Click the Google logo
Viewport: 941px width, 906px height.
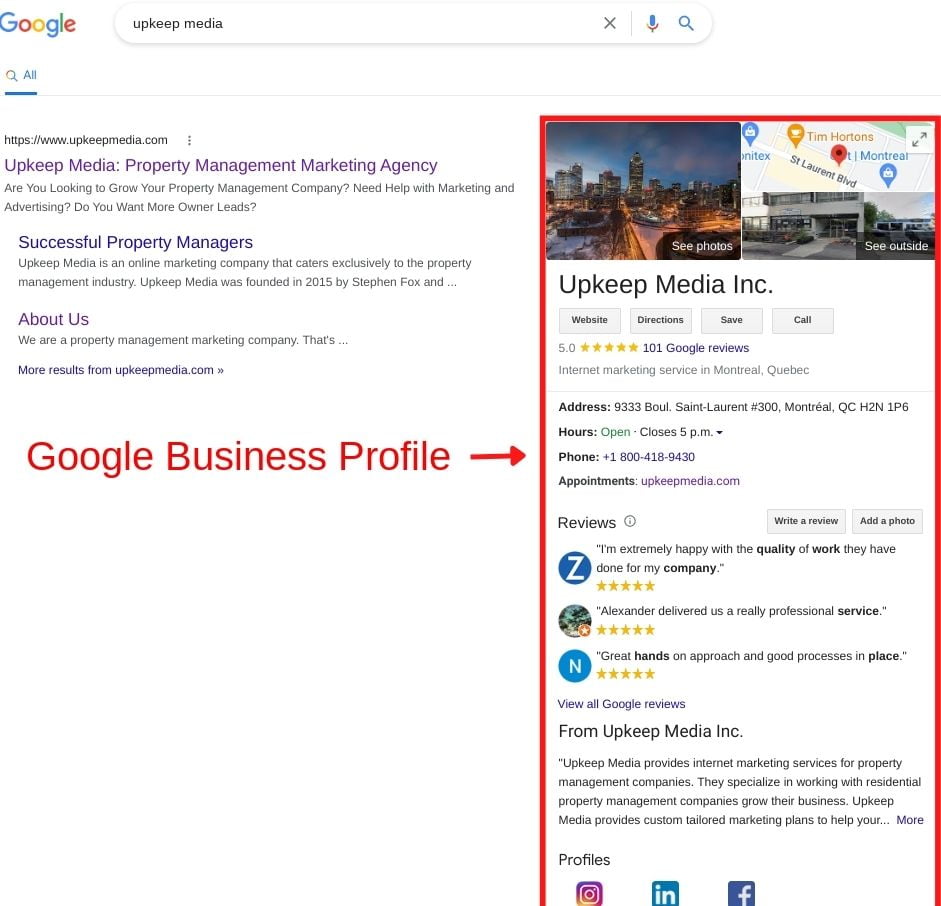tap(38, 24)
